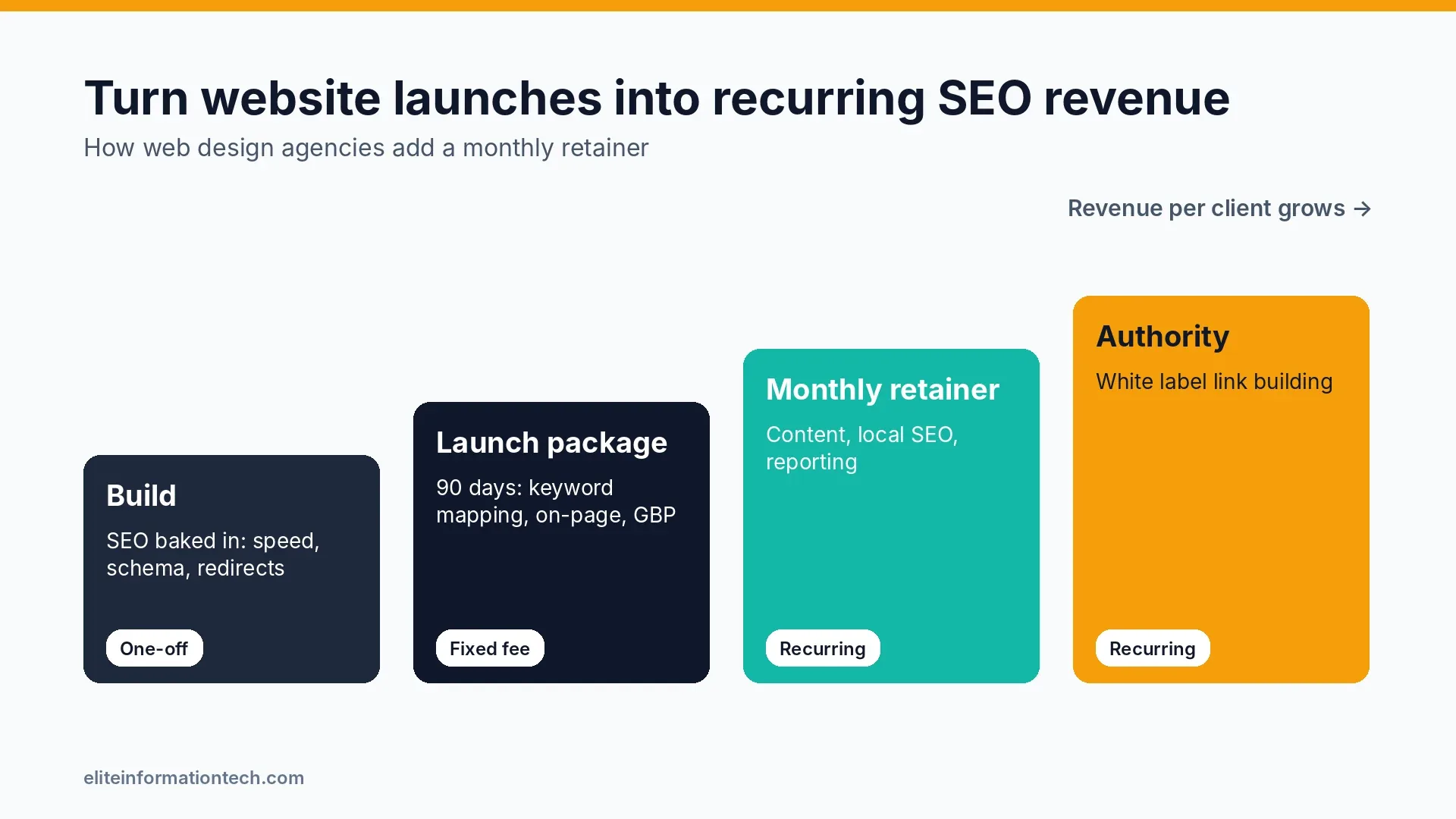This screenshot has height=819, width=1456.
Task: Select the Build card heading
Action: (x=141, y=496)
